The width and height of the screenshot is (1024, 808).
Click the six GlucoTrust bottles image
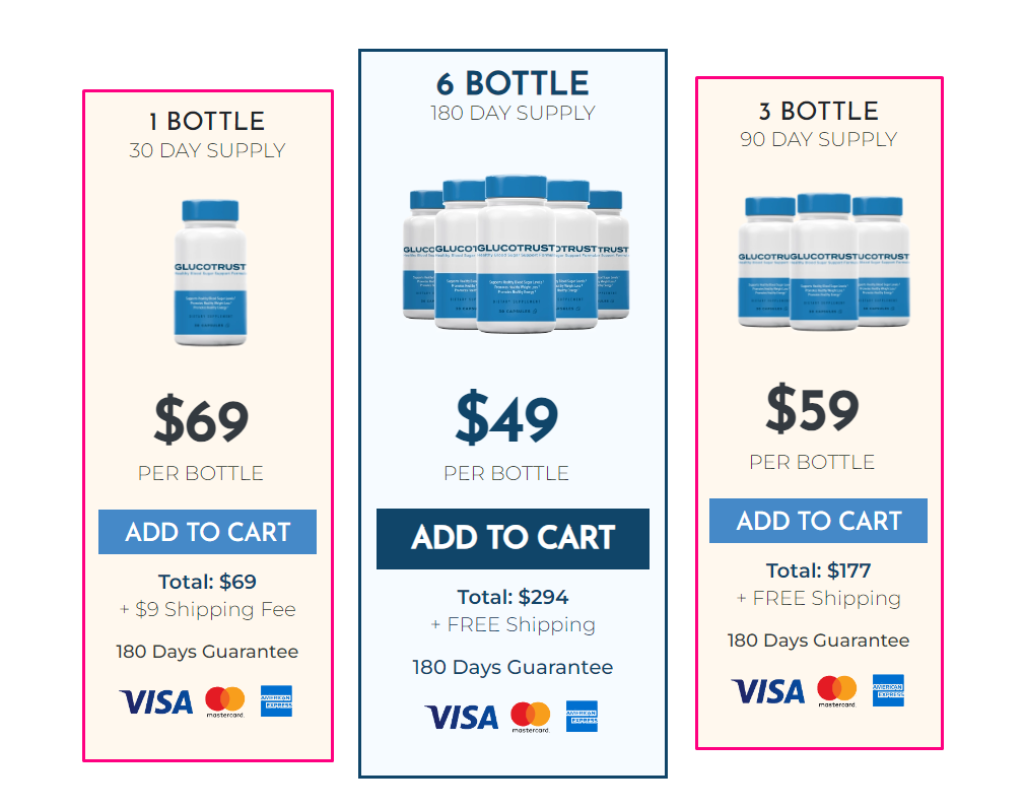513,255
